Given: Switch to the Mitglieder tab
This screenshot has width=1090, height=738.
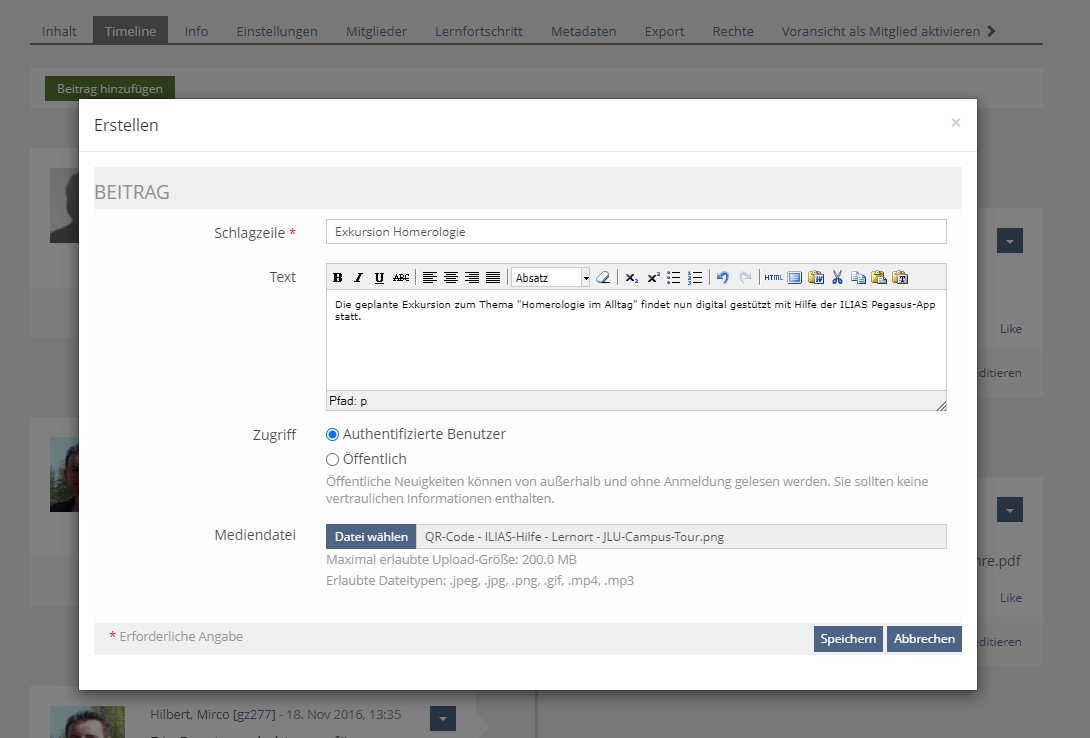Looking at the screenshot, I should pos(376,31).
